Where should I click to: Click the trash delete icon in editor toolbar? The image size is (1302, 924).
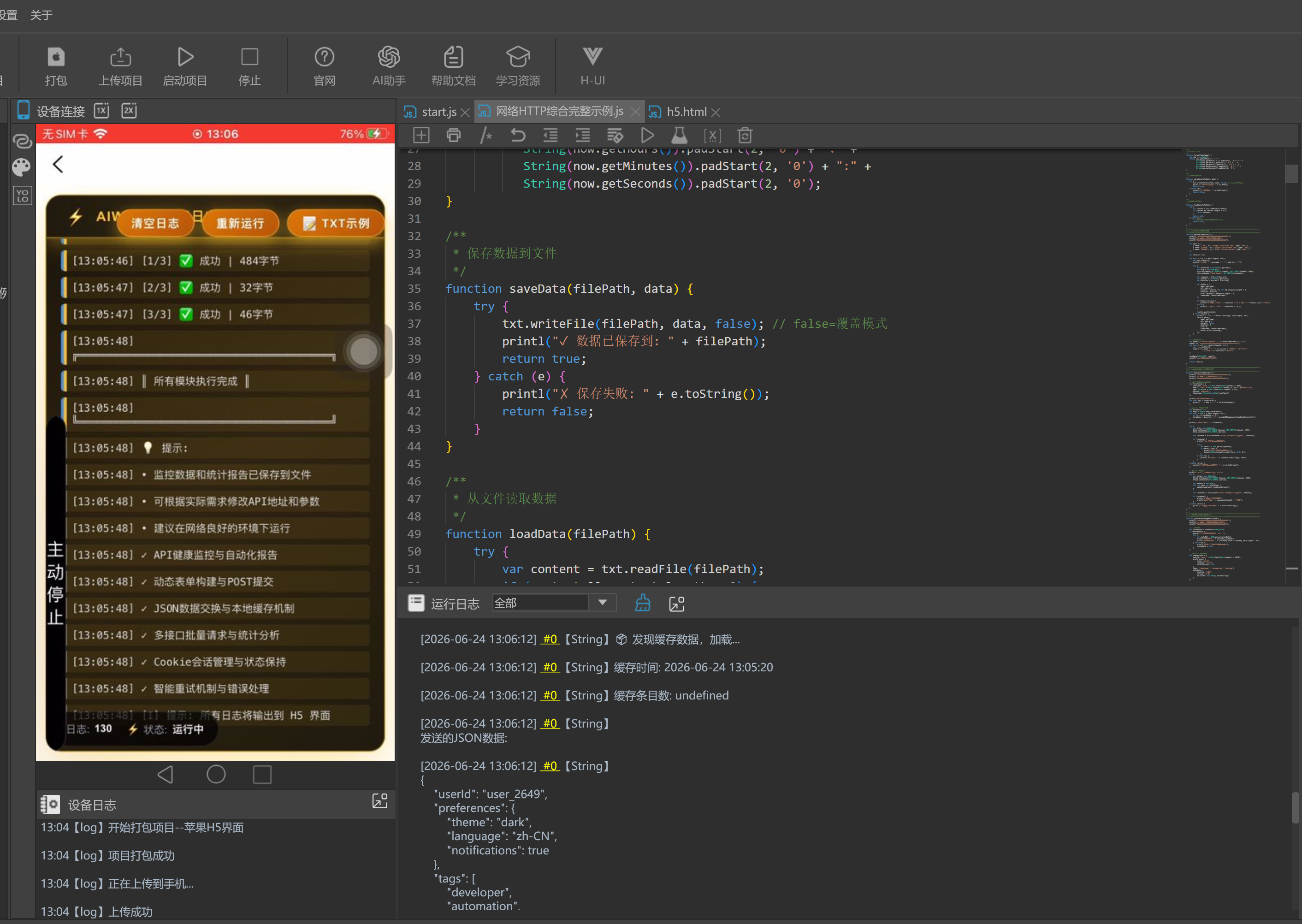coord(745,136)
